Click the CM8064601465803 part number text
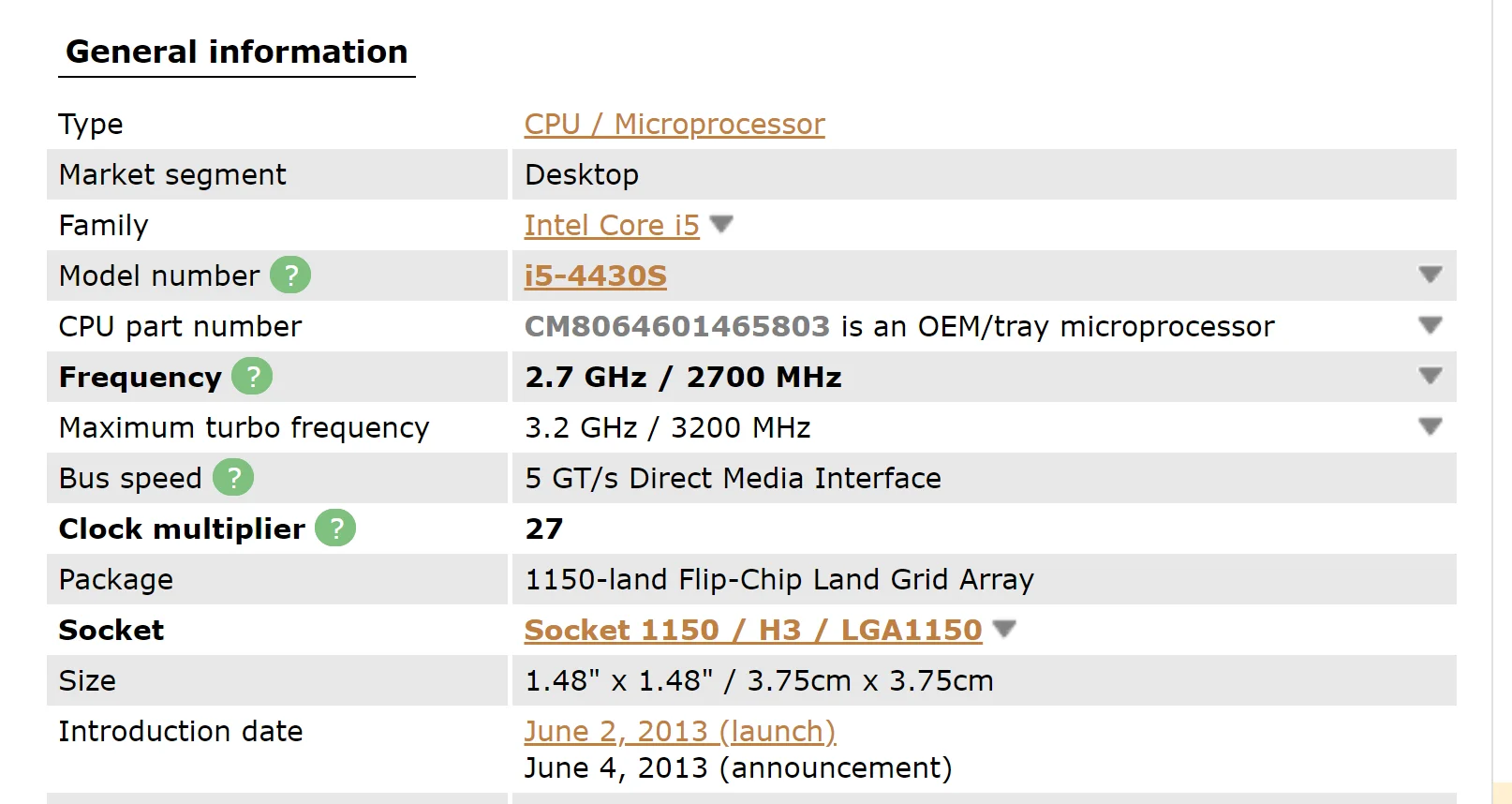This screenshot has height=804, width=1512. (x=677, y=326)
